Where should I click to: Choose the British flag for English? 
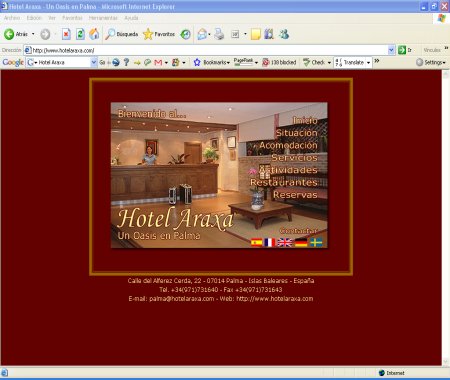tap(285, 242)
